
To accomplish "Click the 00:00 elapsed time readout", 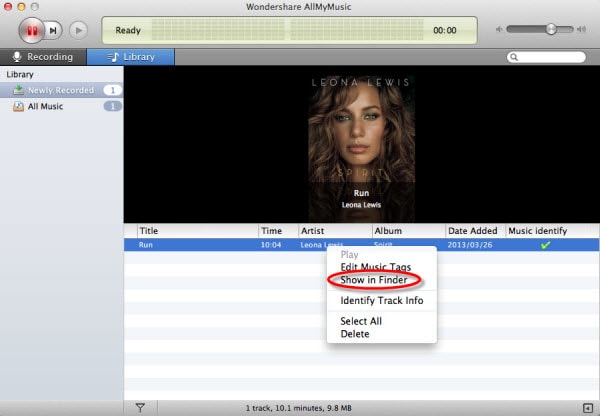I will (x=445, y=30).
